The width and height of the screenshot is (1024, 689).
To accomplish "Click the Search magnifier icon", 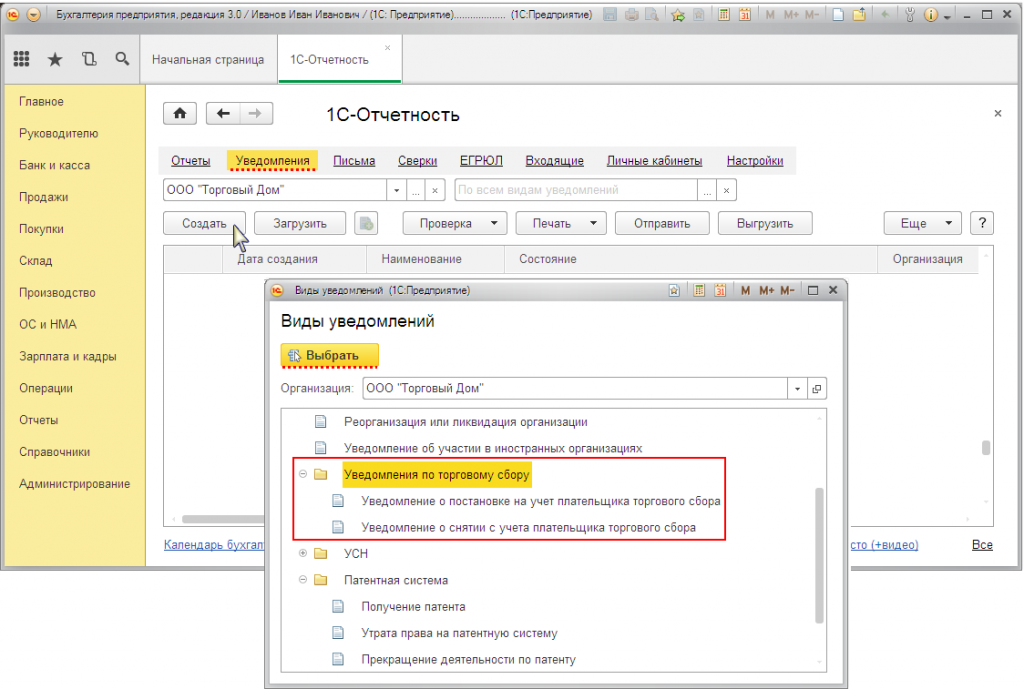I will (122, 59).
